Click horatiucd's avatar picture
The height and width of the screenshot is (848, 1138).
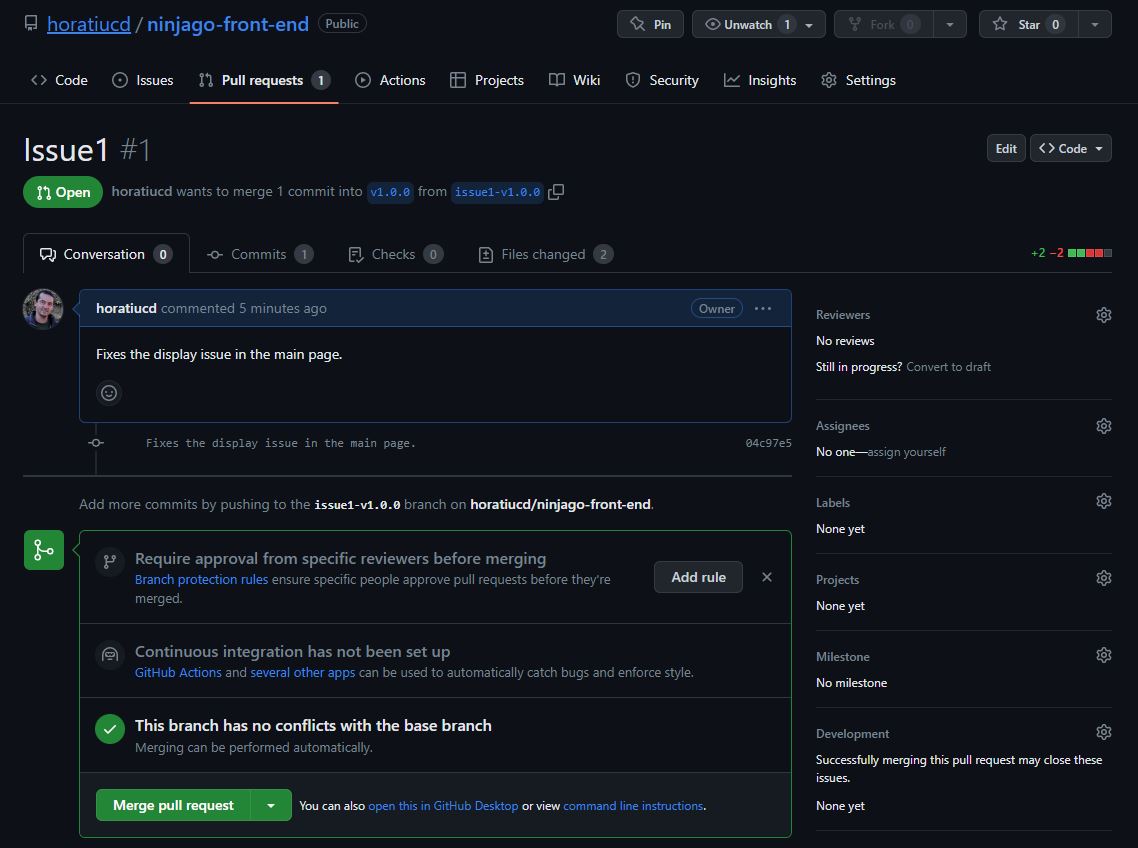click(x=43, y=309)
